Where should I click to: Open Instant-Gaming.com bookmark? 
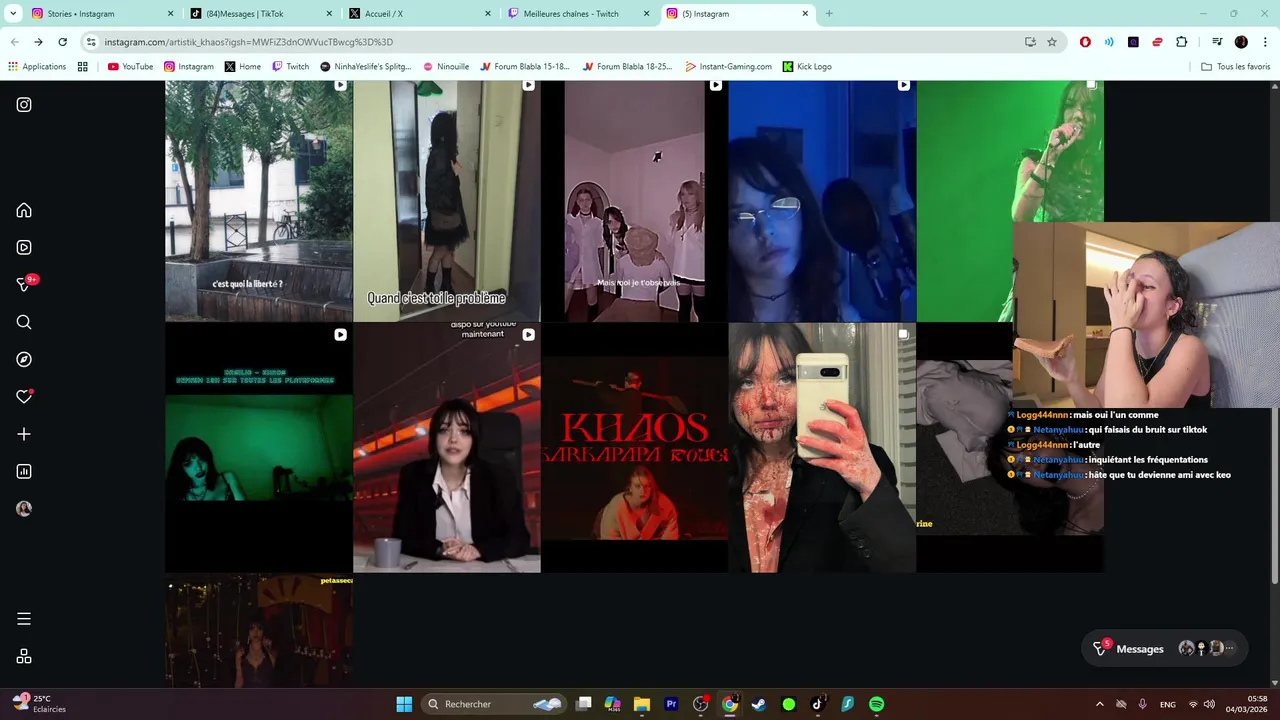tap(728, 67)
